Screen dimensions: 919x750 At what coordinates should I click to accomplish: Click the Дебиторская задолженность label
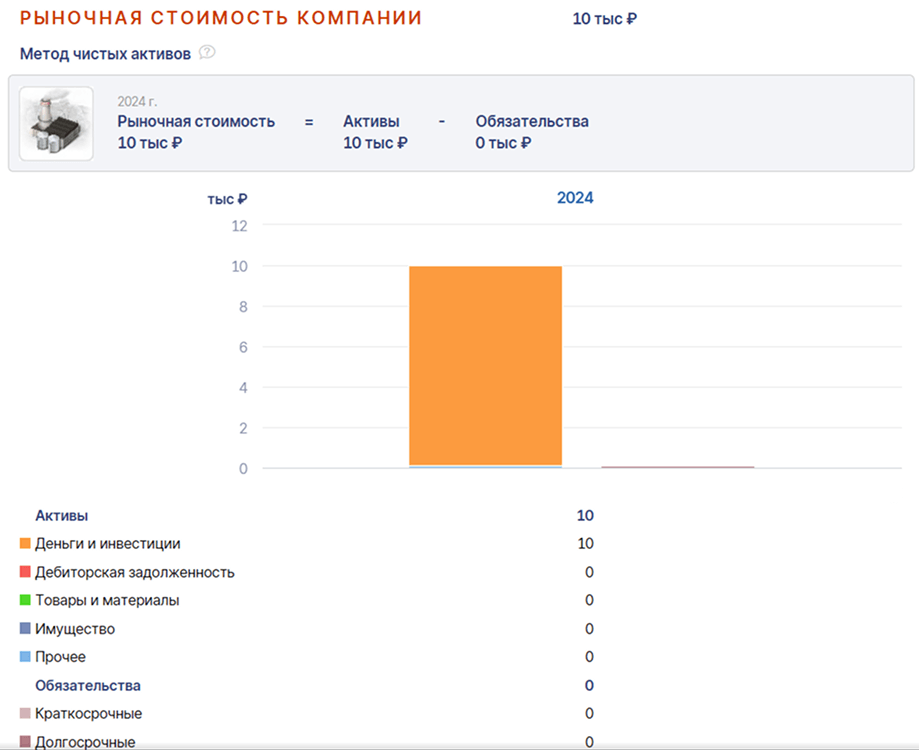pos(135,572)
